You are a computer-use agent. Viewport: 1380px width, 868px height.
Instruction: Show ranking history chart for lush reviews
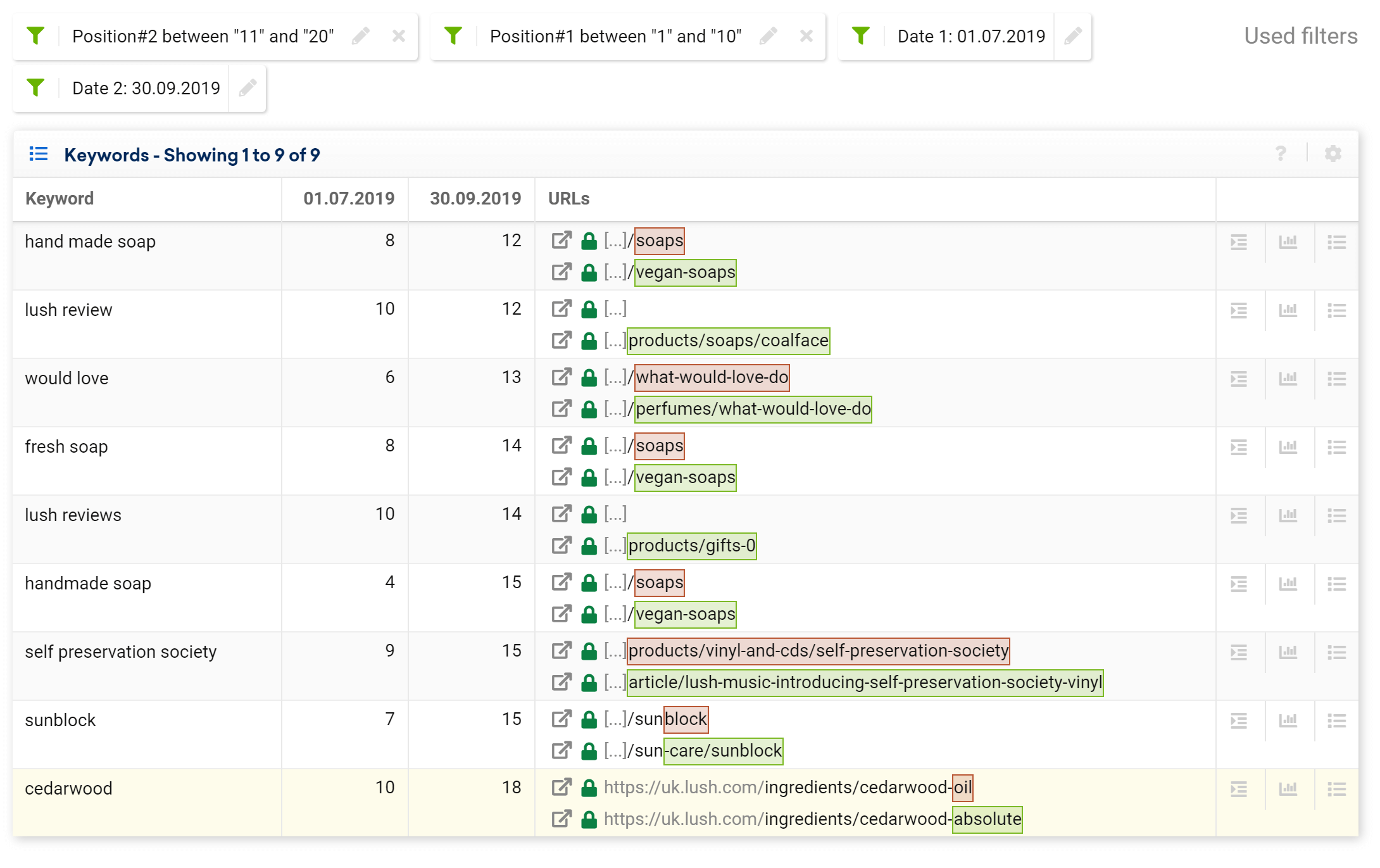(1288, 515)
